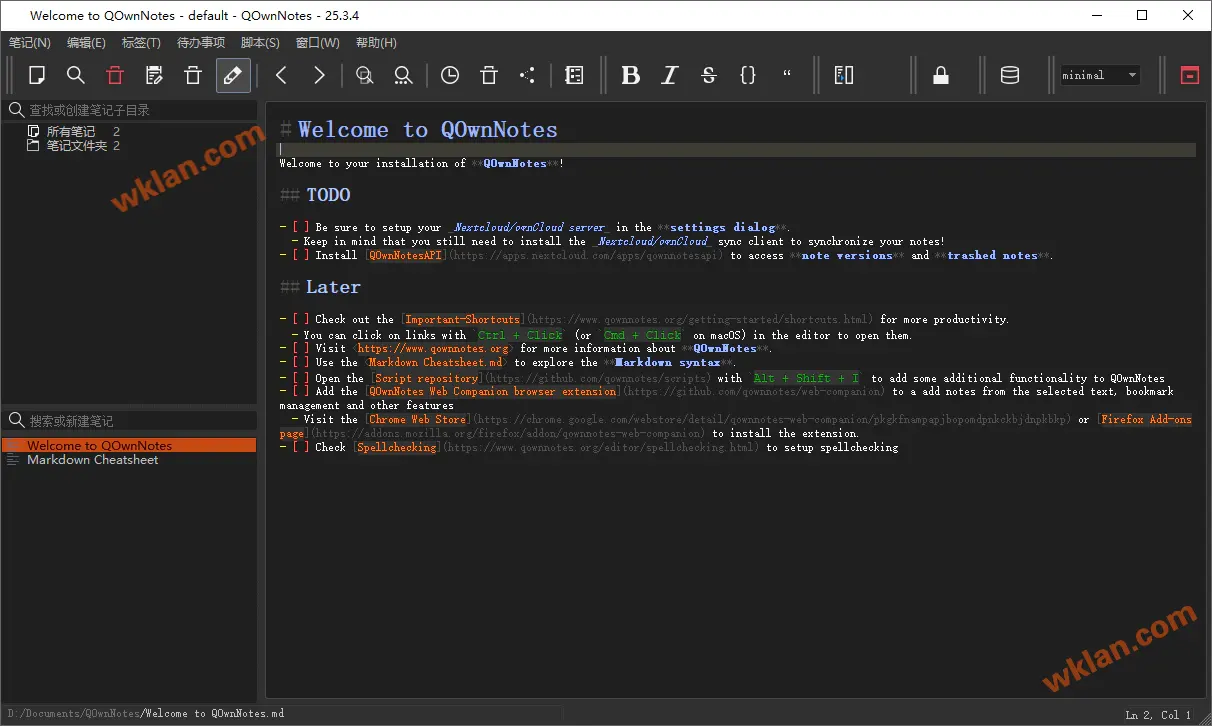Click the Spellchecking link text
This screenshot has width=1212, height=726.
[397, 448]
